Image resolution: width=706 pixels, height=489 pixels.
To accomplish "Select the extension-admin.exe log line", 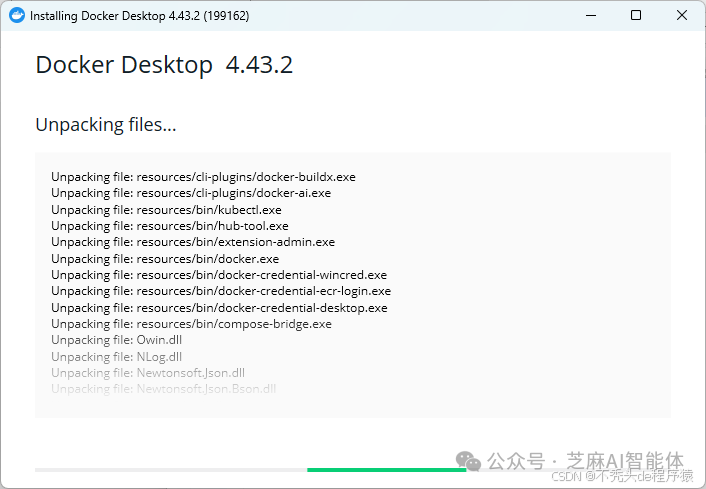I will (193, 242).
